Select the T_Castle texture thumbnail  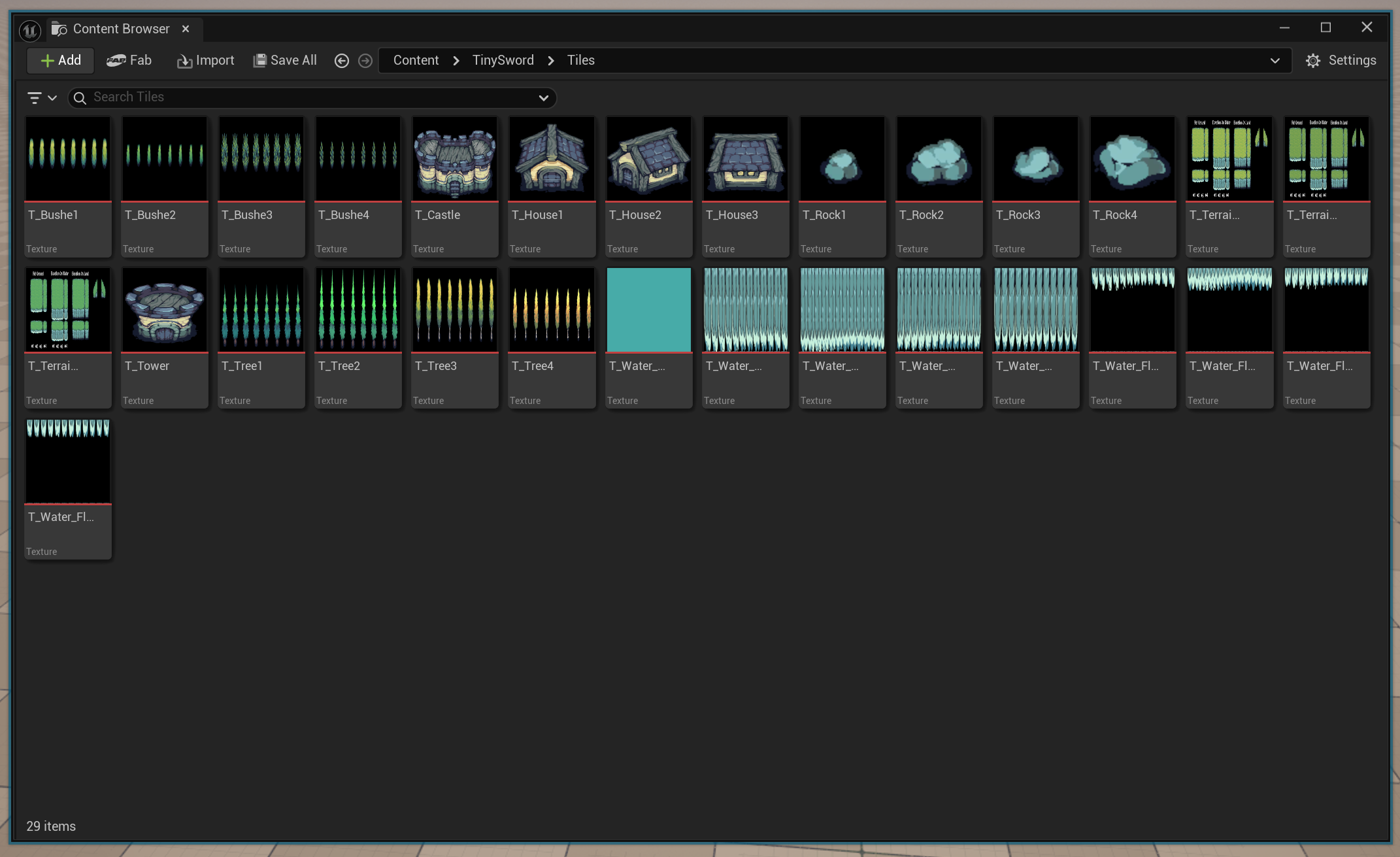pyautogui.click(x=455, y=159)
